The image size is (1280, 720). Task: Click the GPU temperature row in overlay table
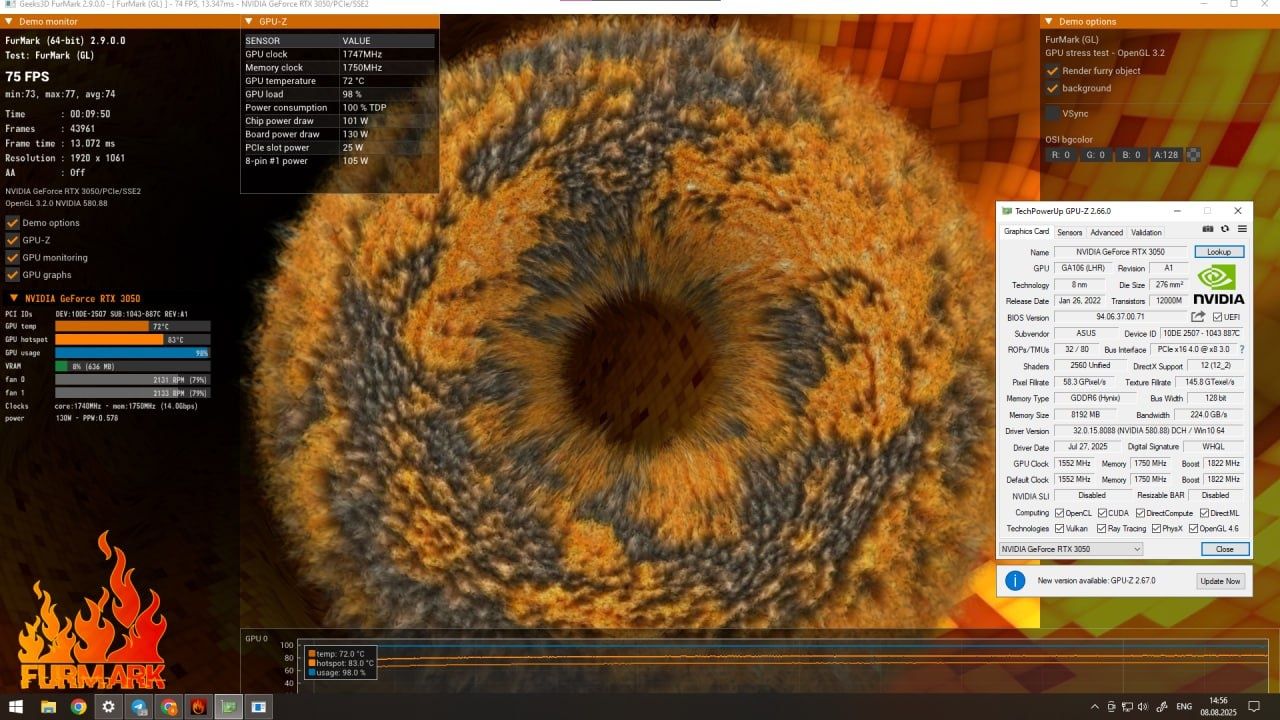pyautogui.click(x=339, y=81)
